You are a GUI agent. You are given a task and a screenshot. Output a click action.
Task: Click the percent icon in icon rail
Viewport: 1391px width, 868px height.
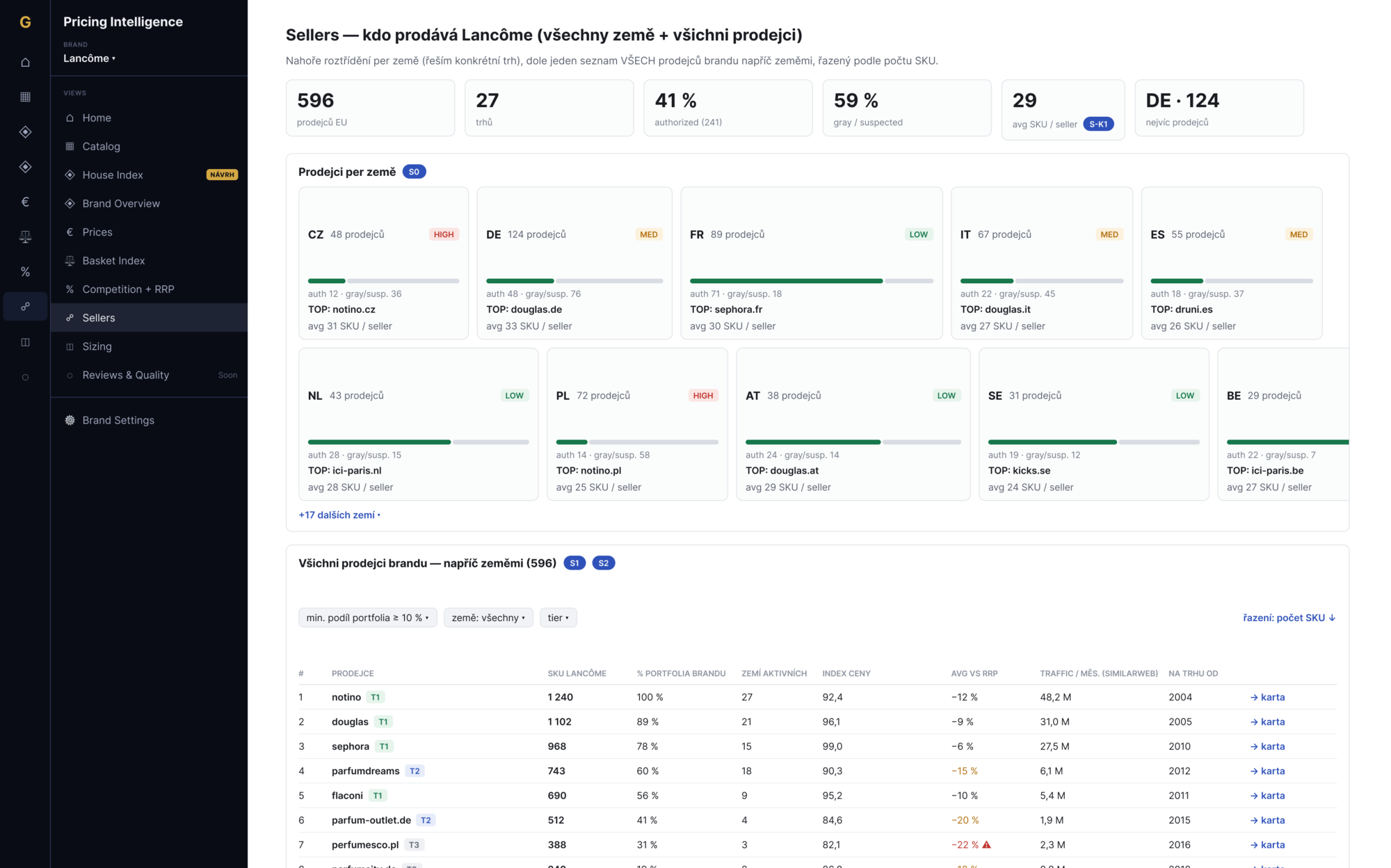click(25, 272)
